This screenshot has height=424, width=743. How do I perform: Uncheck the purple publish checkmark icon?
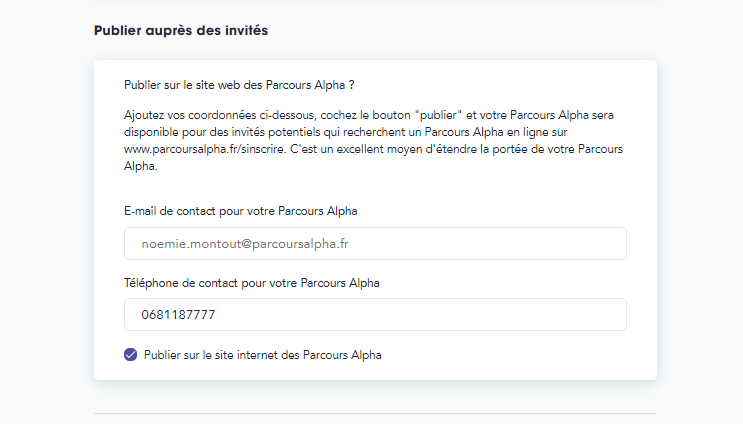130,355
